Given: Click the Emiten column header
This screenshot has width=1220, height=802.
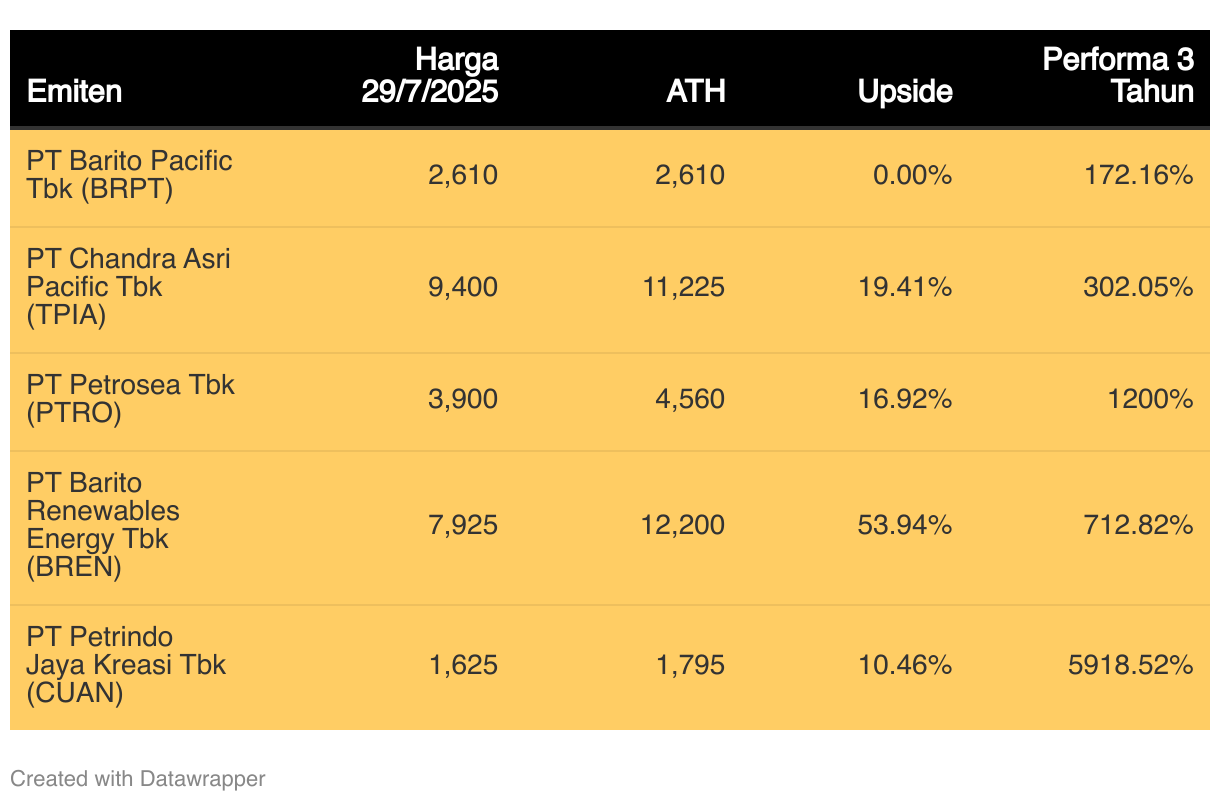Looking at the screenshot, I should pos(75,92).
